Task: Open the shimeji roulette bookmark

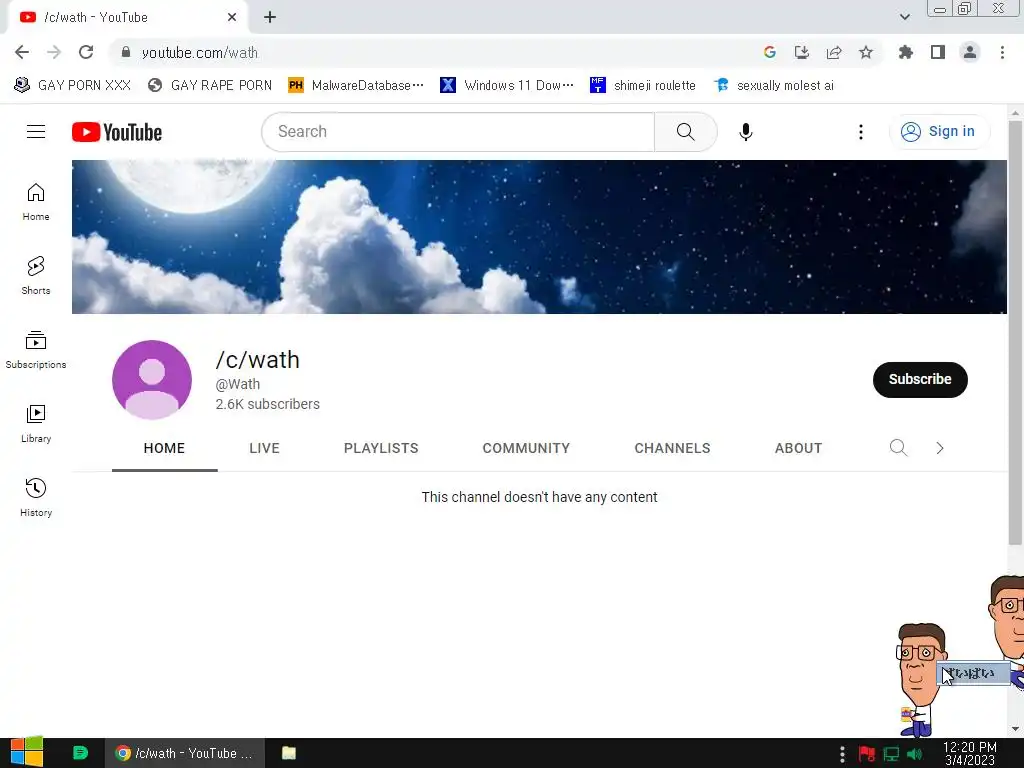Action: point(643,86)
